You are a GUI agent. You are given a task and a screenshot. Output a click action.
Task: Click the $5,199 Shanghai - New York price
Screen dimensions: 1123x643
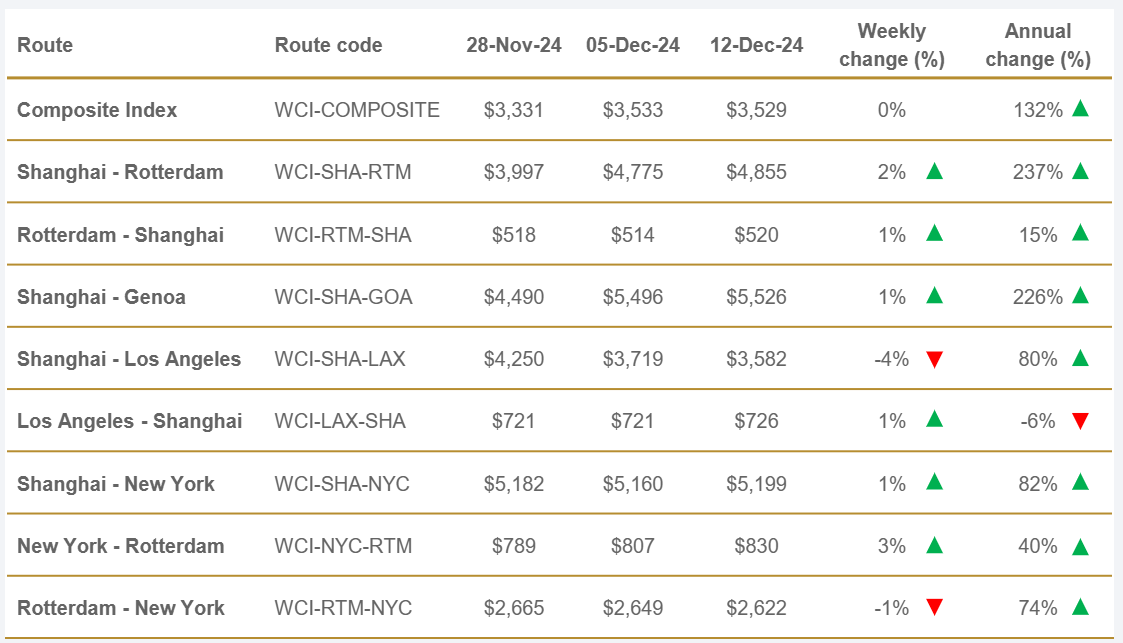(756, 484)
